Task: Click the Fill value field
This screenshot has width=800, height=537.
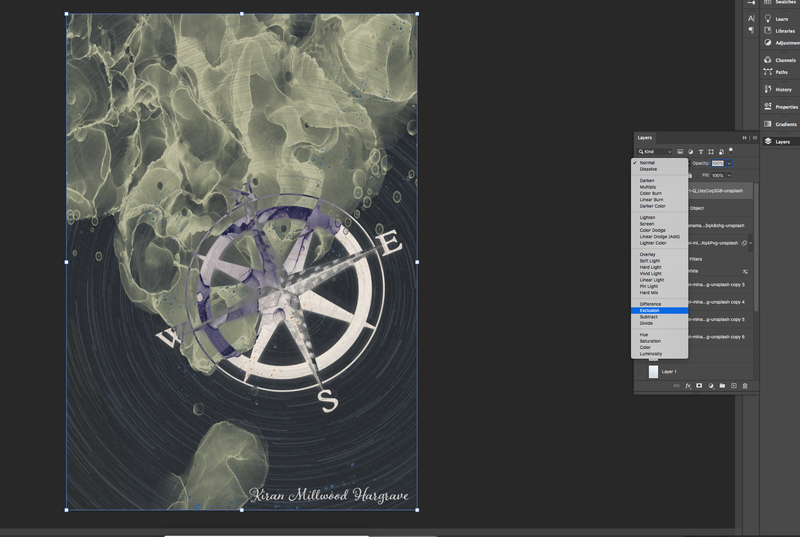Action: pyautogui.click(x=718, y=175)
